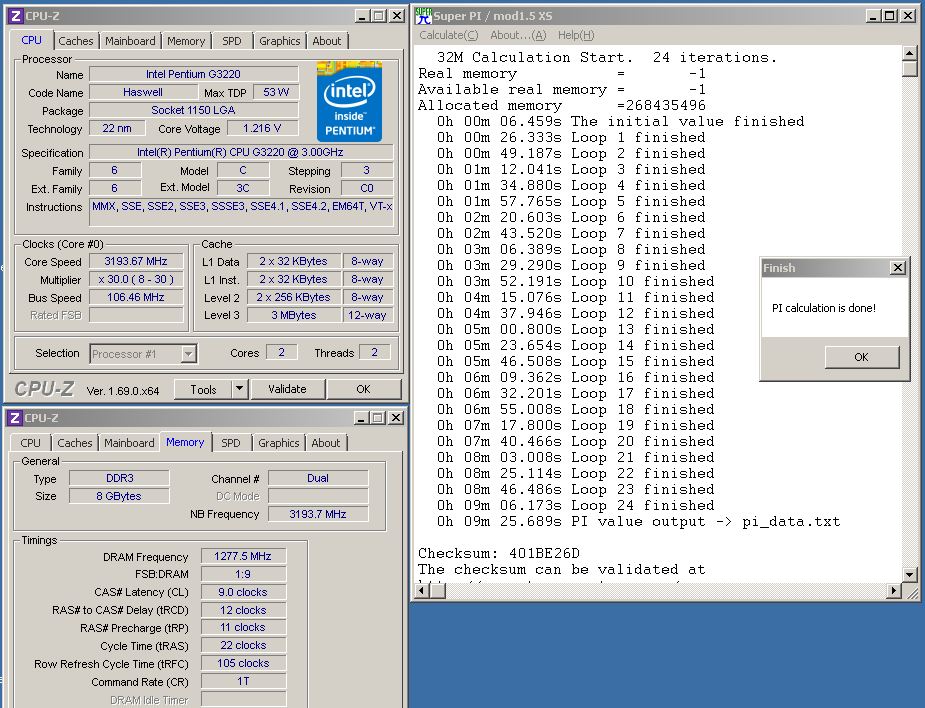Expand the Tools button dropdown arrow
This screenshot has width=925, height=708.
[x=239, y=389]
